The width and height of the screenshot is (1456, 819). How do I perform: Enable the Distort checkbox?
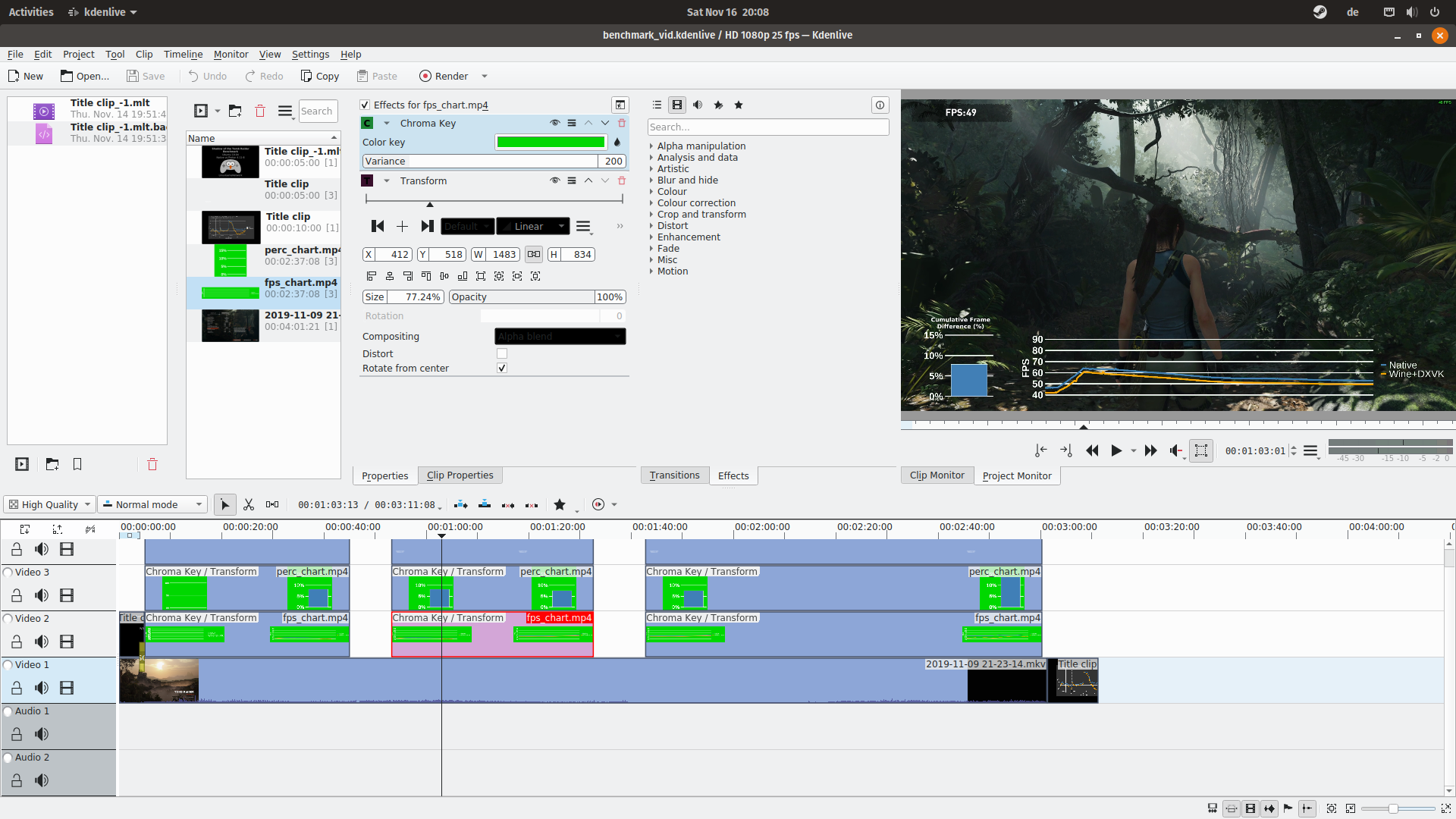[501, 353]
